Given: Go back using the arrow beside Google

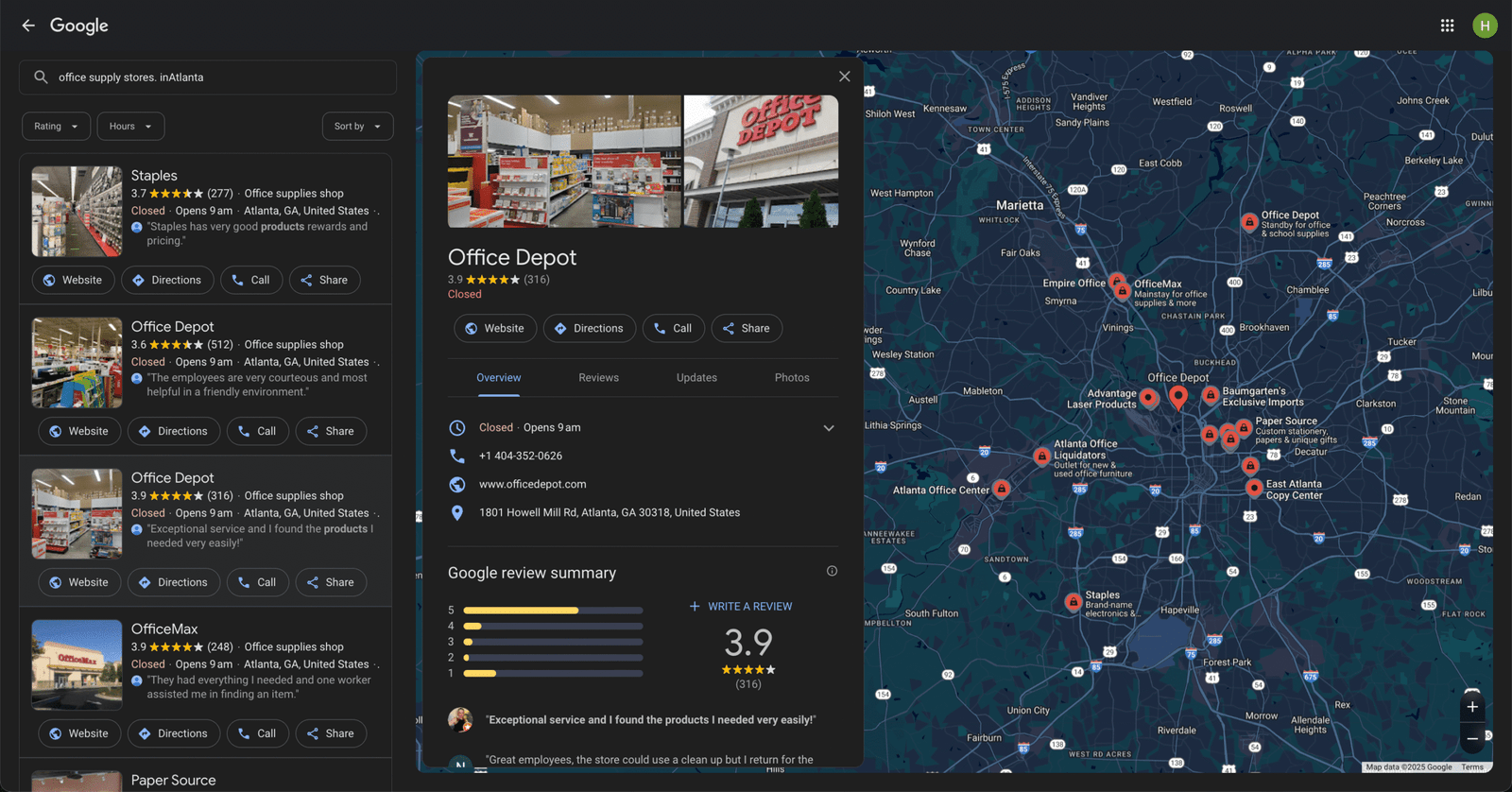Looking at the screenshot, I should point(28,26).
